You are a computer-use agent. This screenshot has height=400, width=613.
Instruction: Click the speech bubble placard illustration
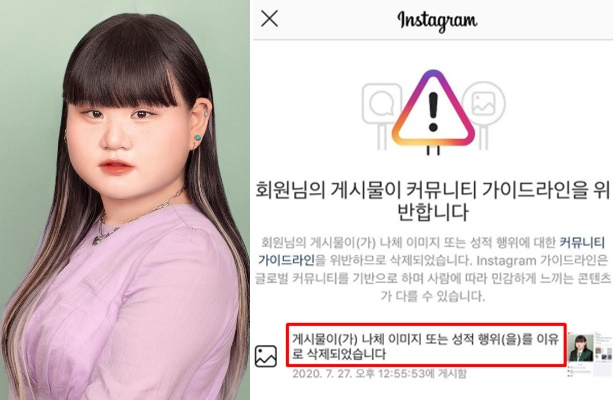[381, 116]
